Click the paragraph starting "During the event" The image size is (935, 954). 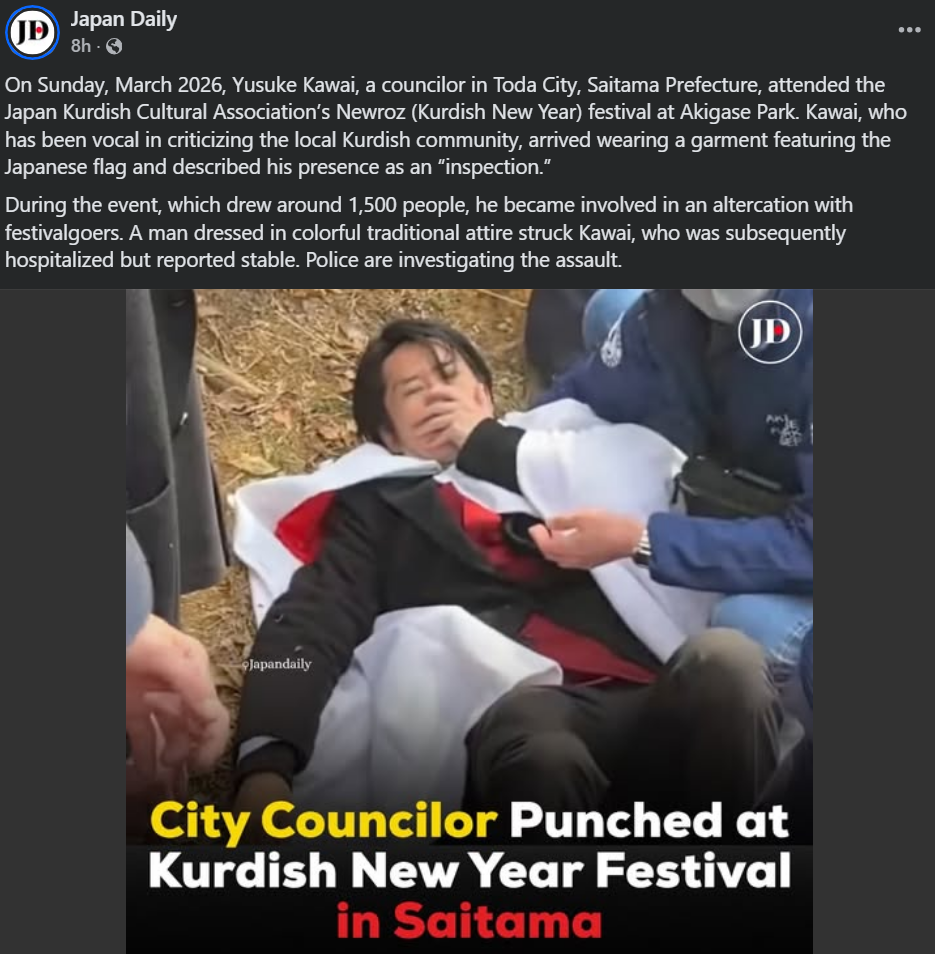[x=429, y=232]
